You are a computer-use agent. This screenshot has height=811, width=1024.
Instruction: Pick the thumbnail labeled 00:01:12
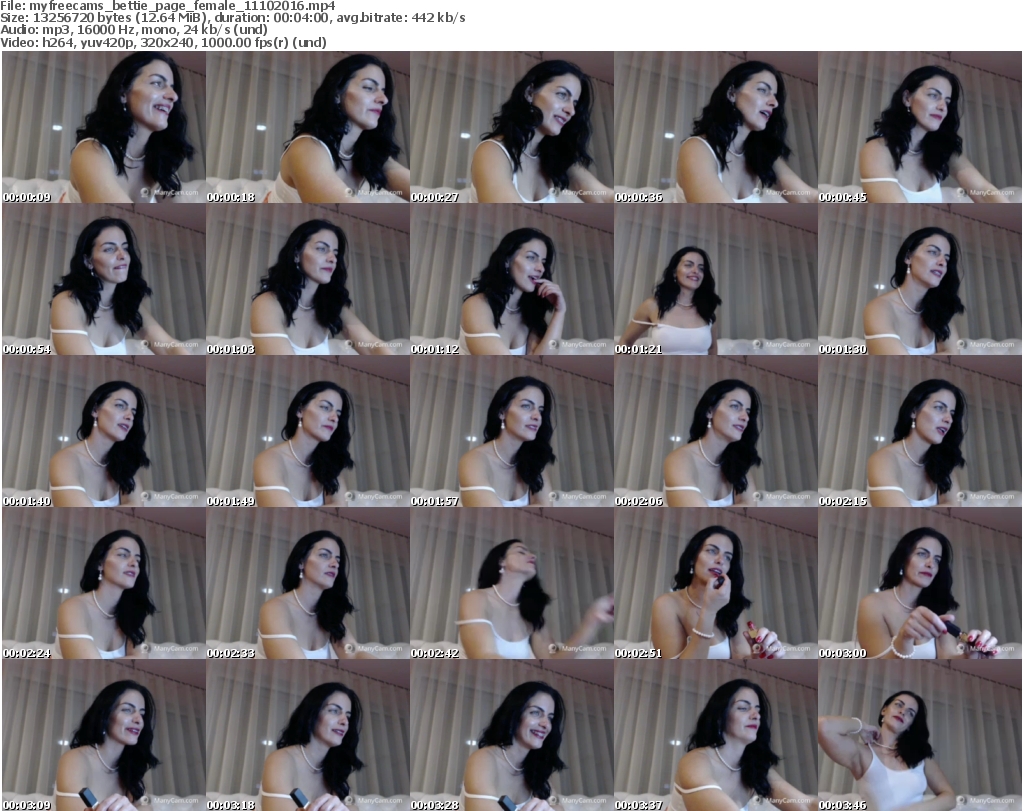(x=511, y=279)
